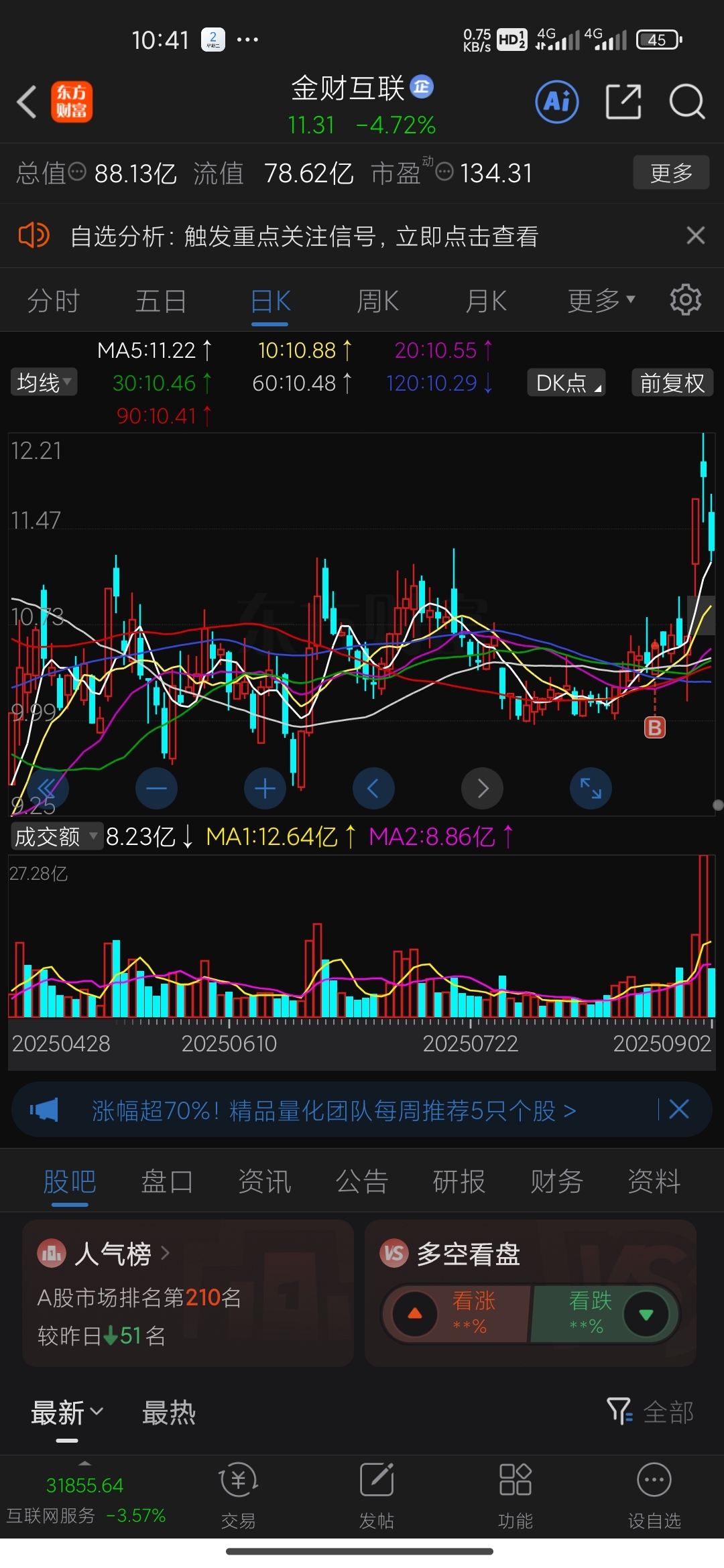
Task: Open the 东方财富 logo home
Action: [72, 103]
